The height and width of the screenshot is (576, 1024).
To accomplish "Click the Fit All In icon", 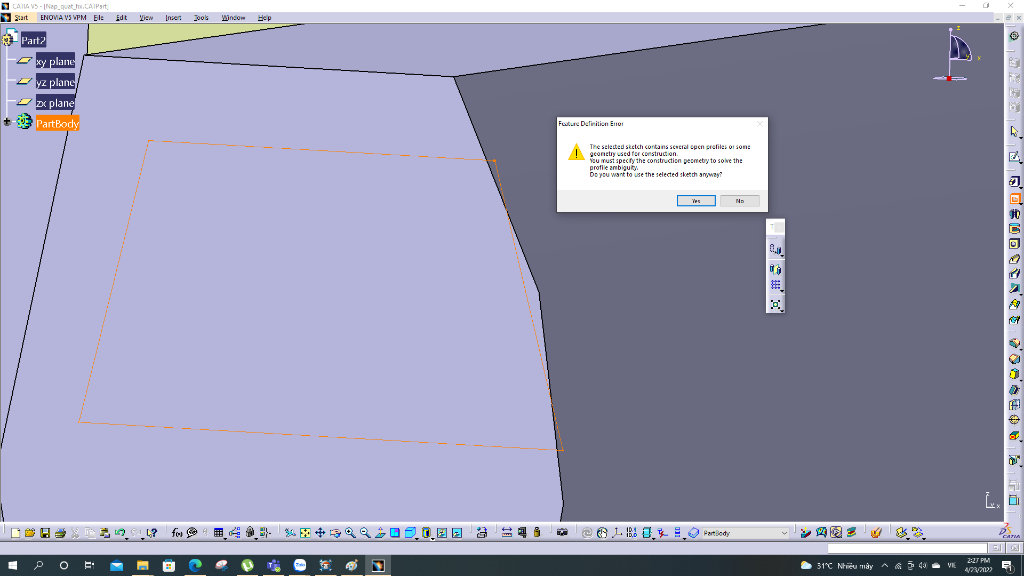I will [x=305, y=533].
